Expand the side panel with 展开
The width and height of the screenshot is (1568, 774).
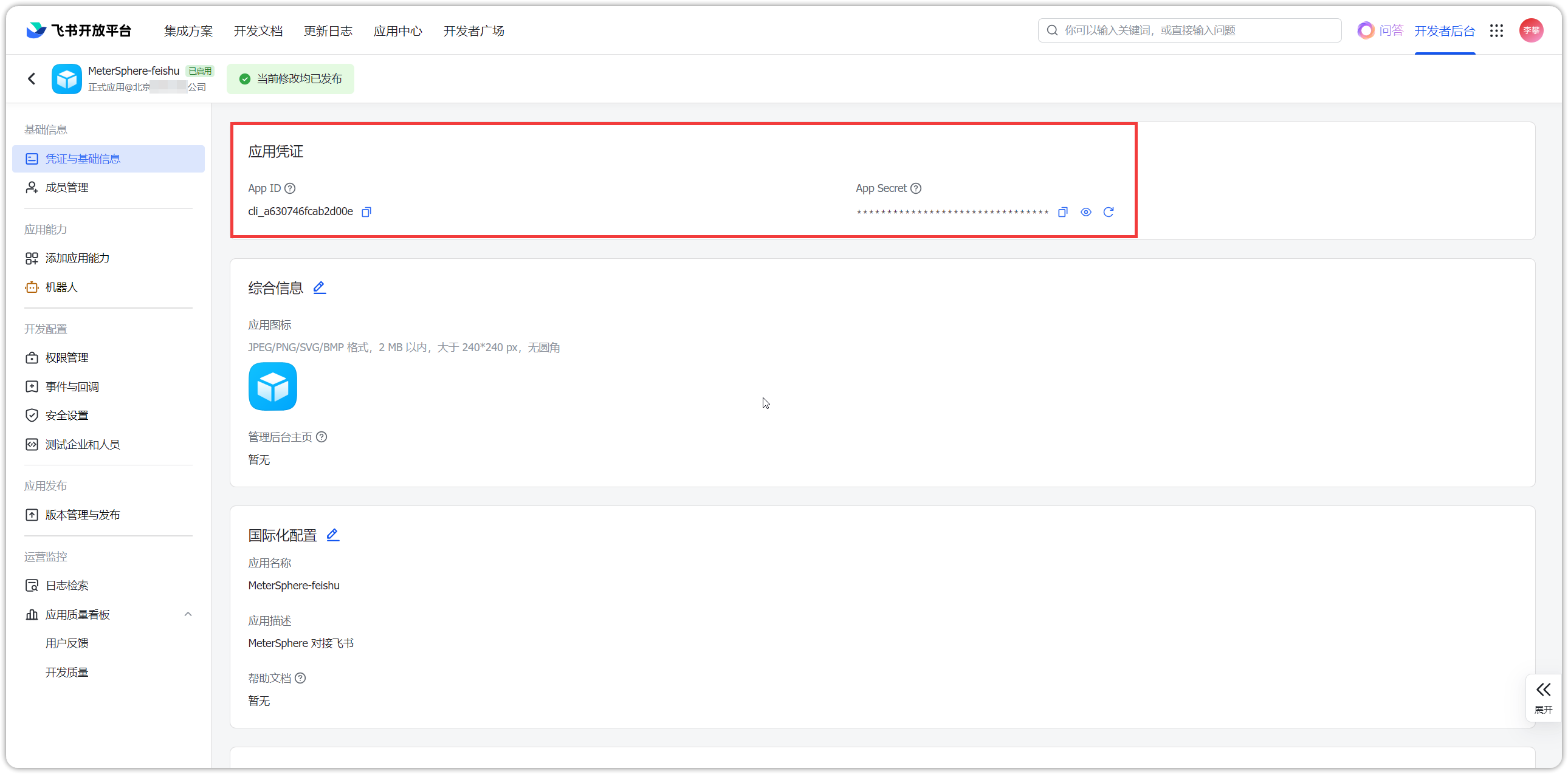(x=1544, y=697)
